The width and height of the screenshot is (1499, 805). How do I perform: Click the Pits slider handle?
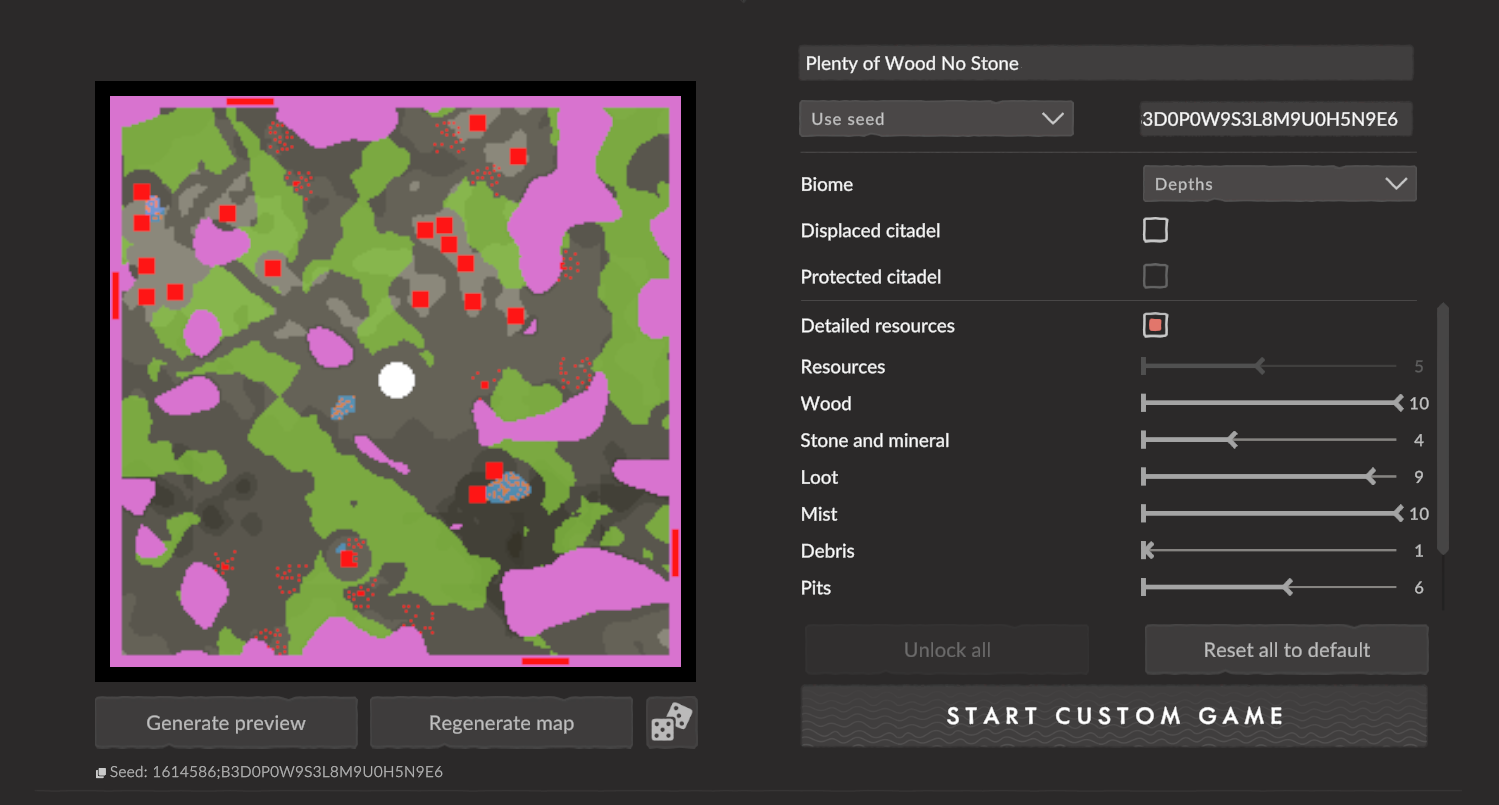pyautogui.click(x=1287, y=588)
